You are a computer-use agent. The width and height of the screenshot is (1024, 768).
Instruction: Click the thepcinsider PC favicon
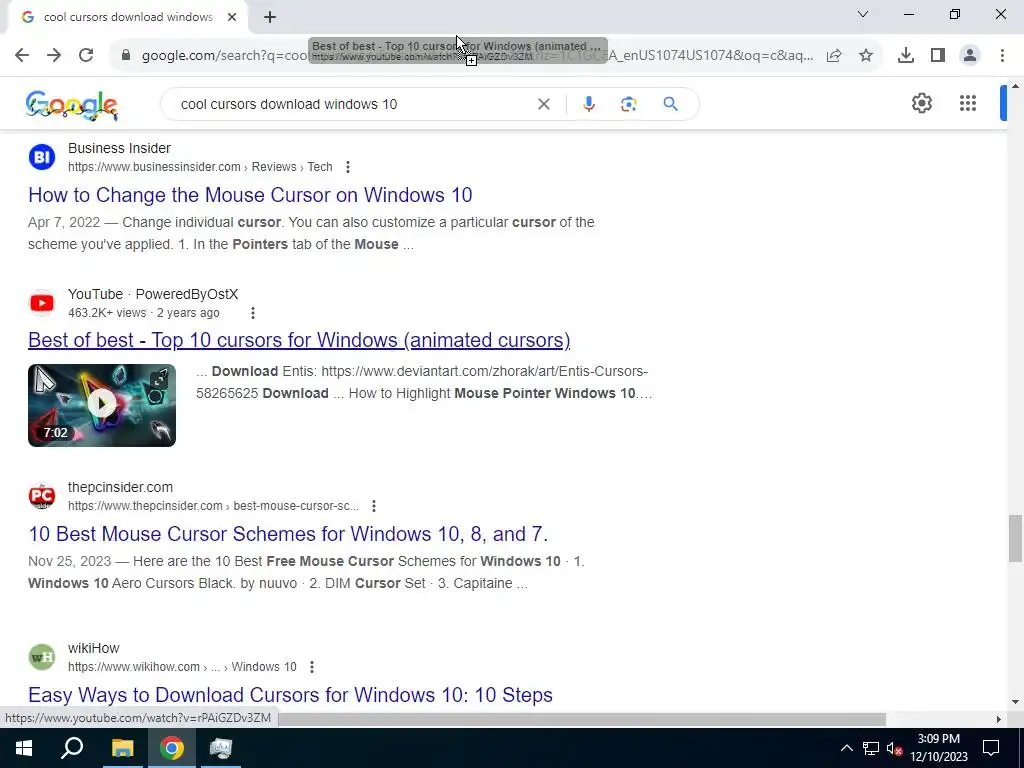click(x=42, y=496)
